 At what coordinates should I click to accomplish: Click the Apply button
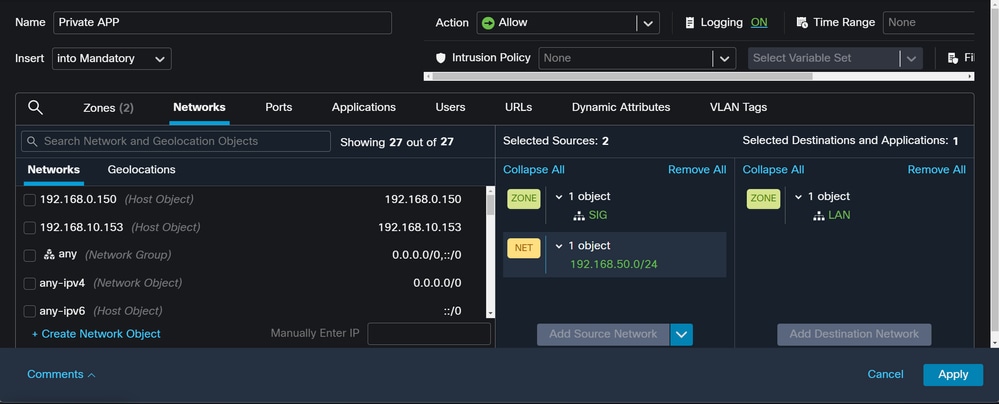point(953,375)
